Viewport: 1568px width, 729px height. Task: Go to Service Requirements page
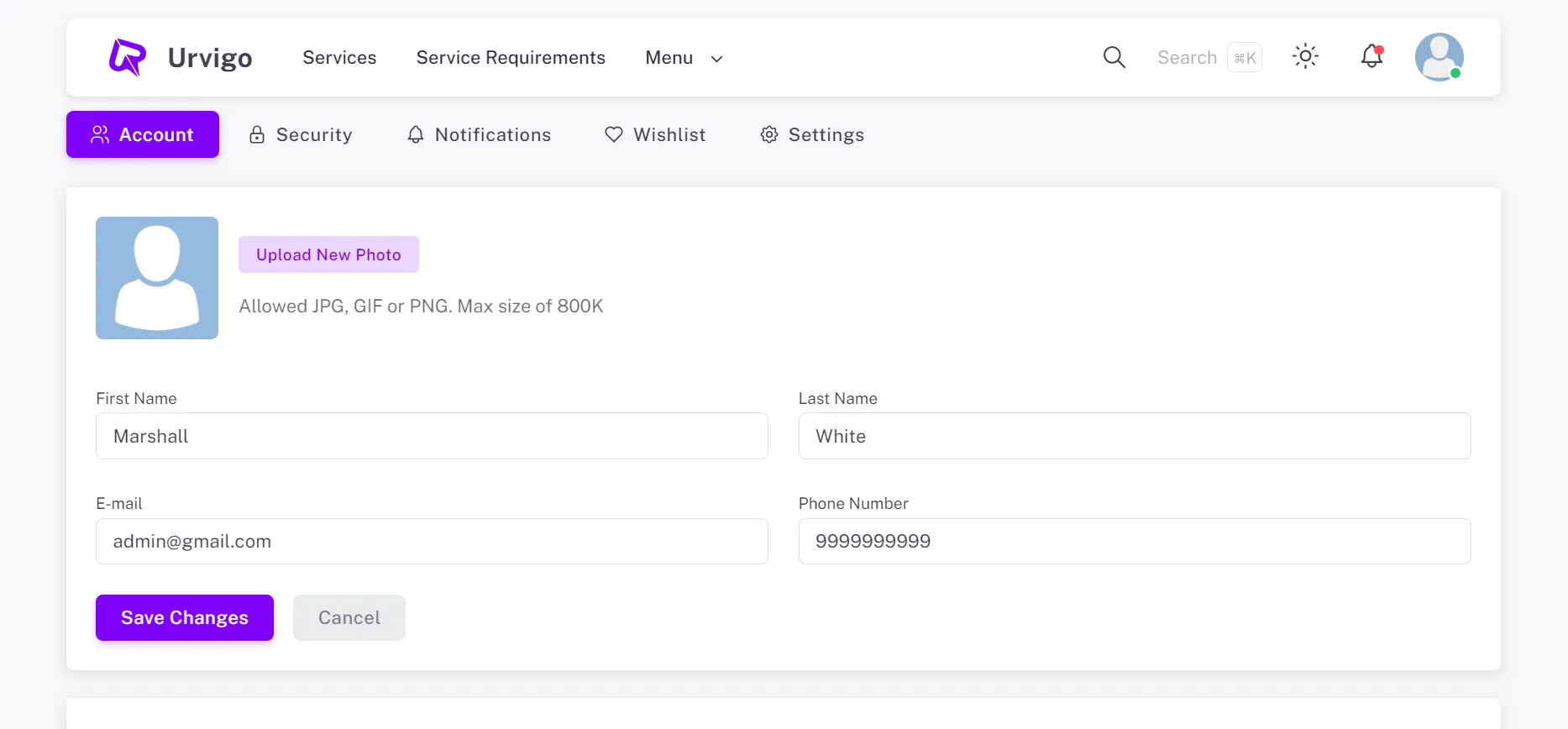511,57
